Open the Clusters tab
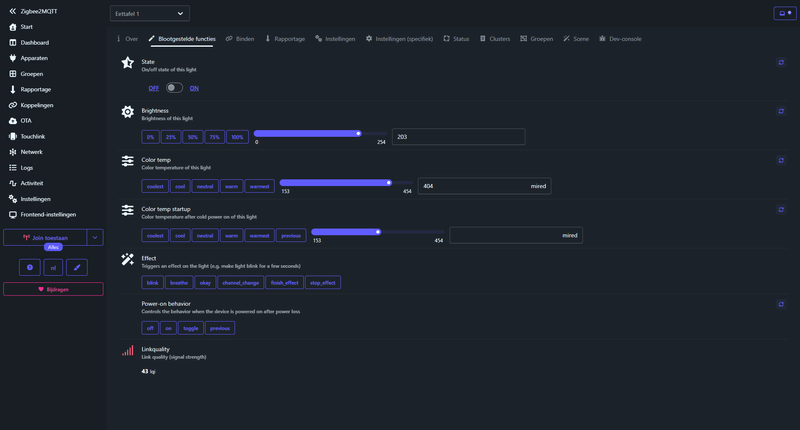The image size is (800, 430). point(494,39)
